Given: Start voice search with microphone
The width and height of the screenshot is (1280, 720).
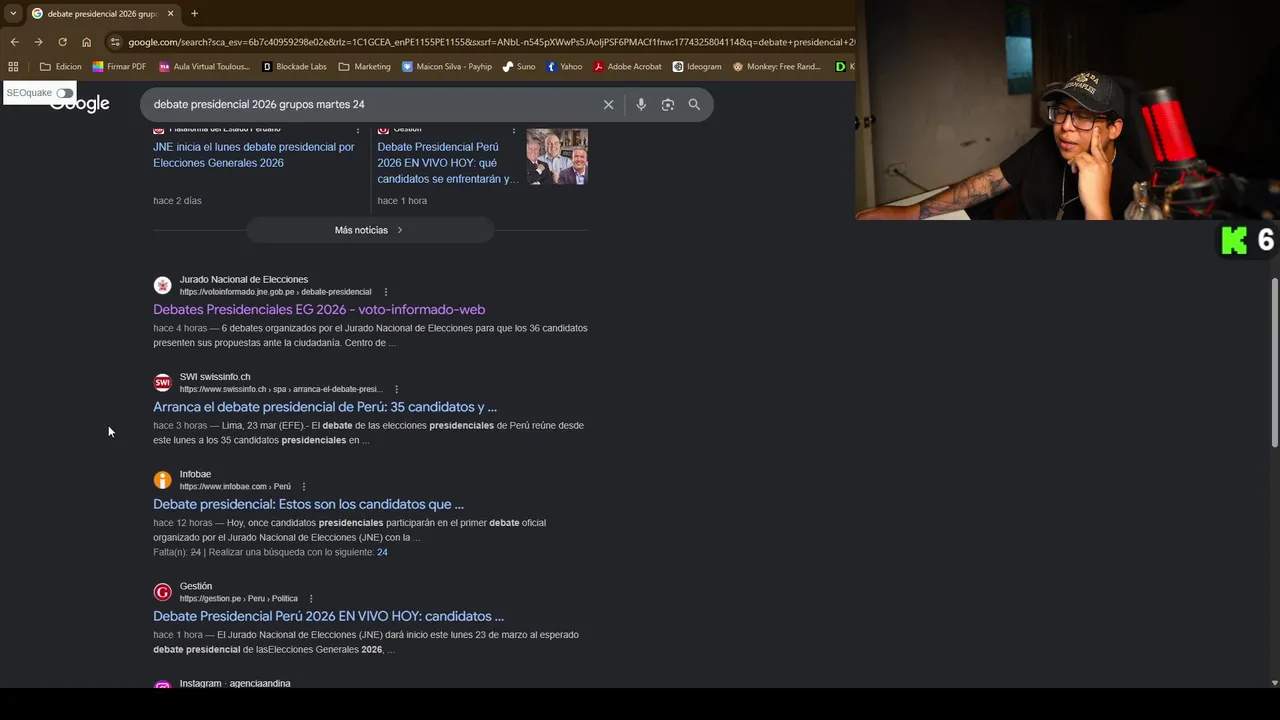Looking at the screenshot, I should tap(641, 104).
